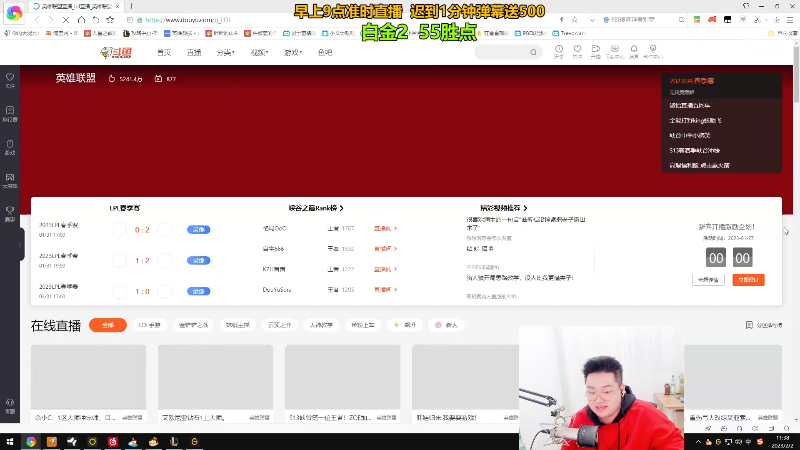Click the Douyu logo in header
The width and height of the screenshot is (800, 450).
[116, 52]
